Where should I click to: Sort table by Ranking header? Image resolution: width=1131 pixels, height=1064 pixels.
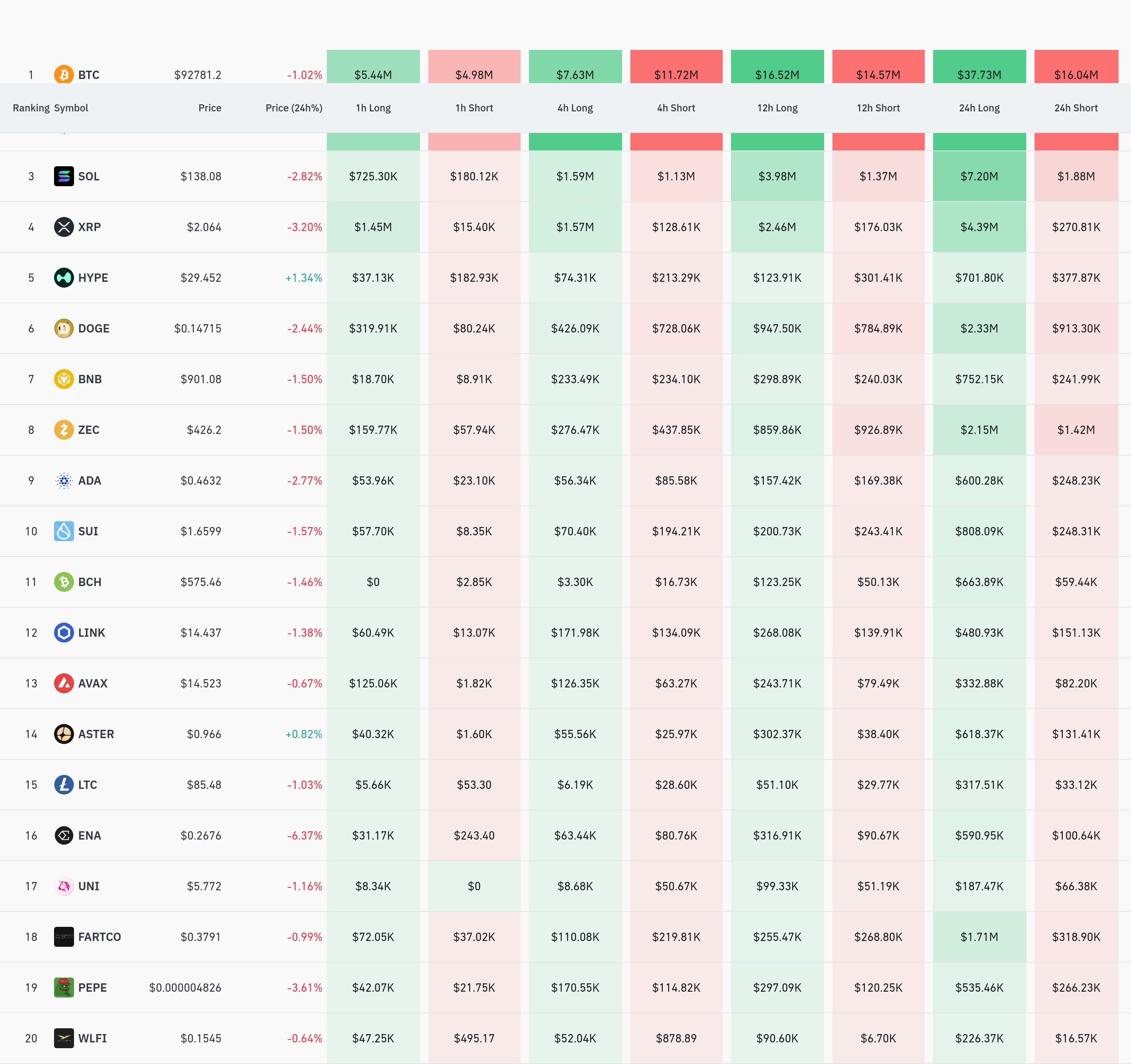(x=31, y=108)
